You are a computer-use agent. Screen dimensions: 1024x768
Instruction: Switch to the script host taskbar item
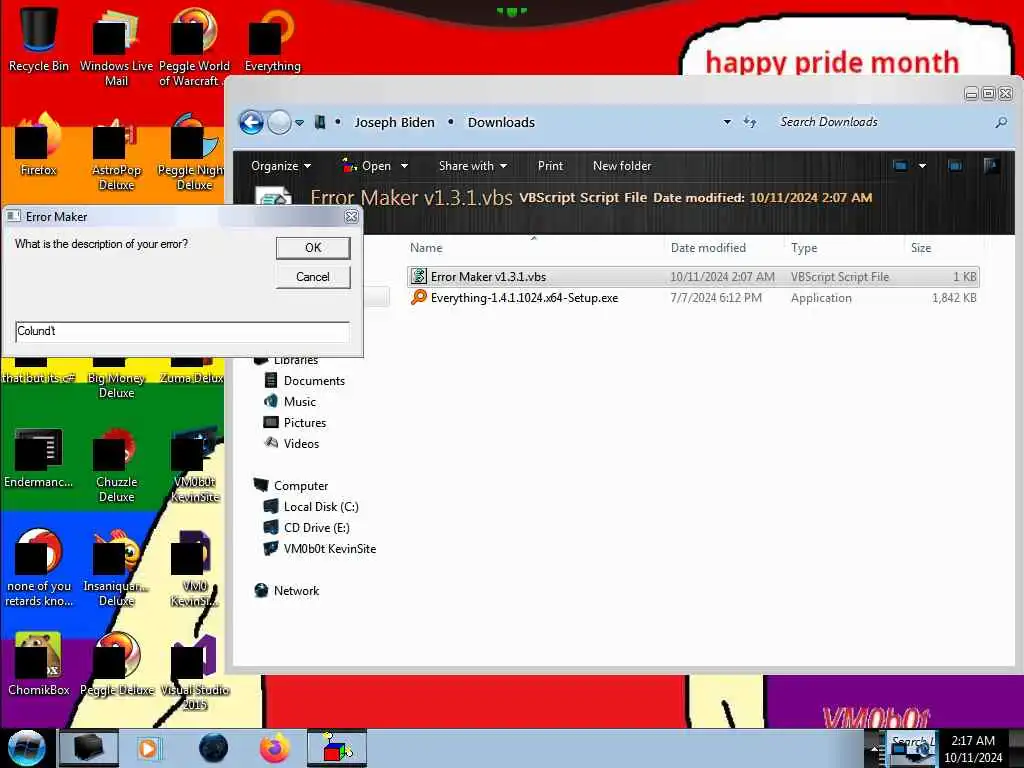tap(337, 748)
